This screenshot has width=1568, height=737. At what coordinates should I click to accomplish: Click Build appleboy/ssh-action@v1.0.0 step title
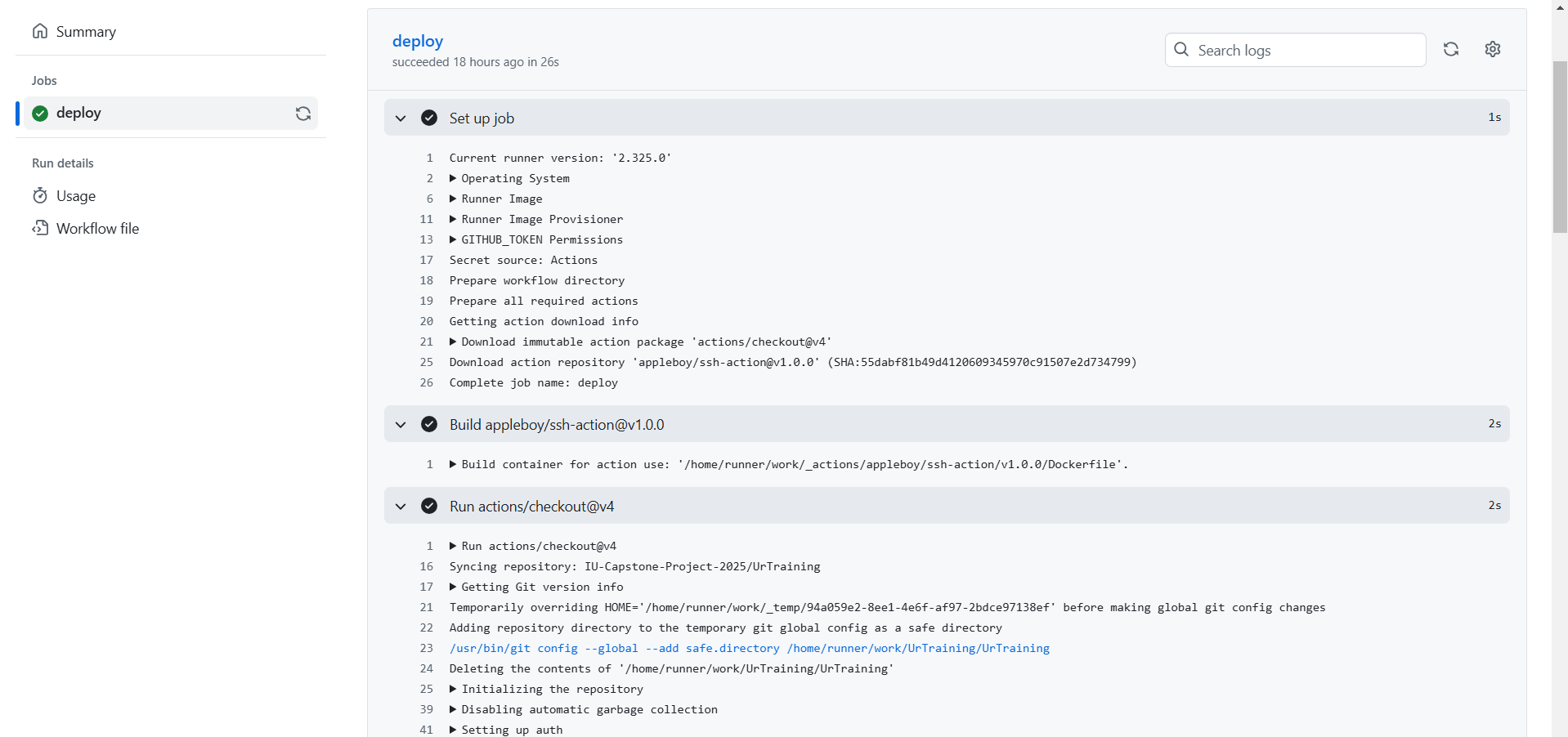(x=557, y=425)
